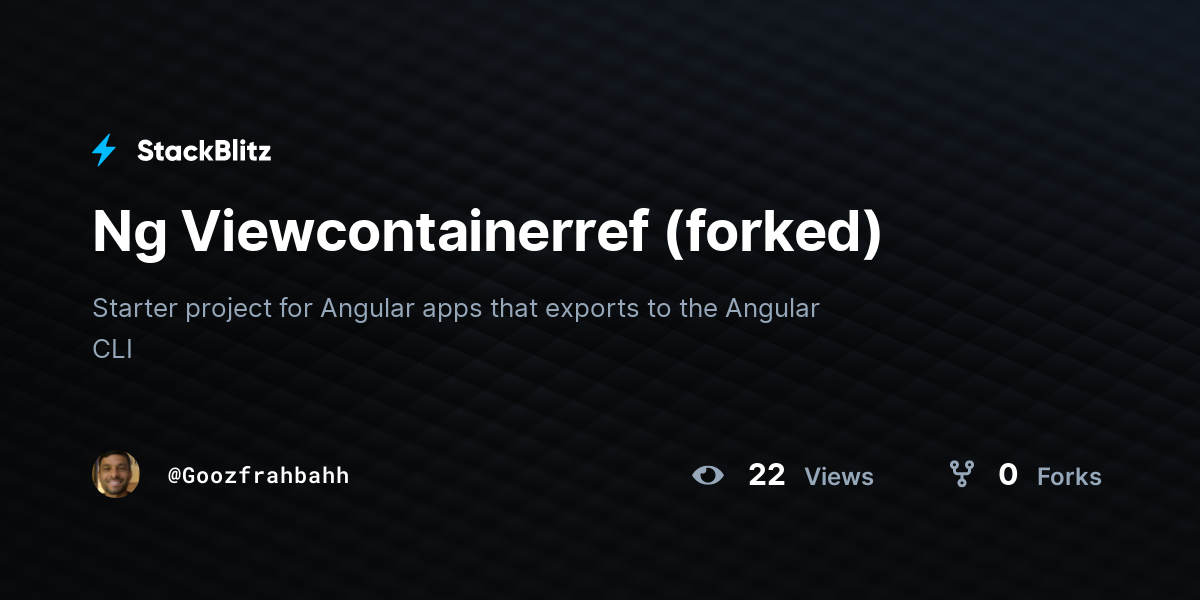Click the CLI text in the description
This screenshot has width=1200, height=600.
click(112, 350)
